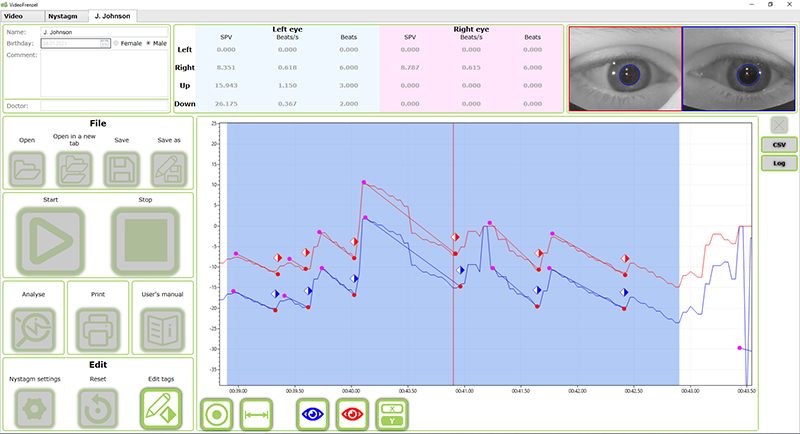Reset the edits with the Reset icon
This screenshot has height=434, width=800.
point(97,409)
